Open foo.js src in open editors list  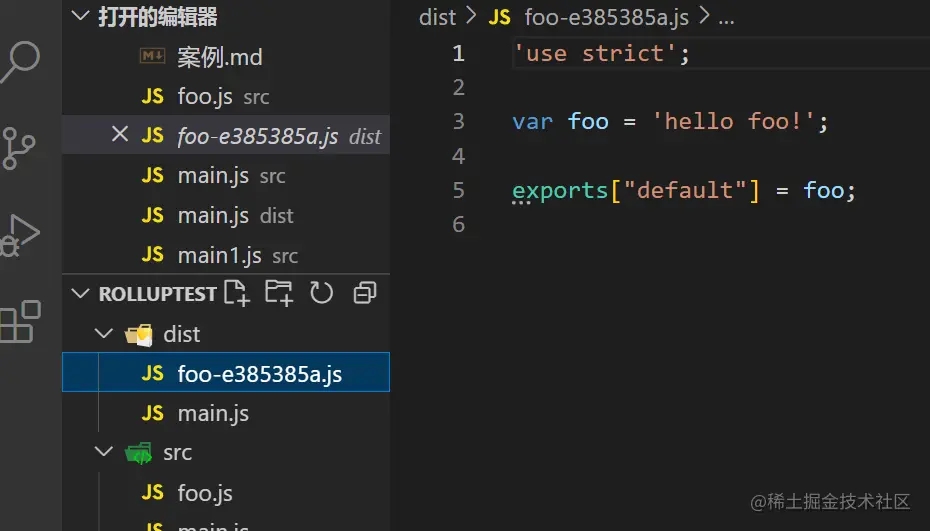tap(226, 96)
